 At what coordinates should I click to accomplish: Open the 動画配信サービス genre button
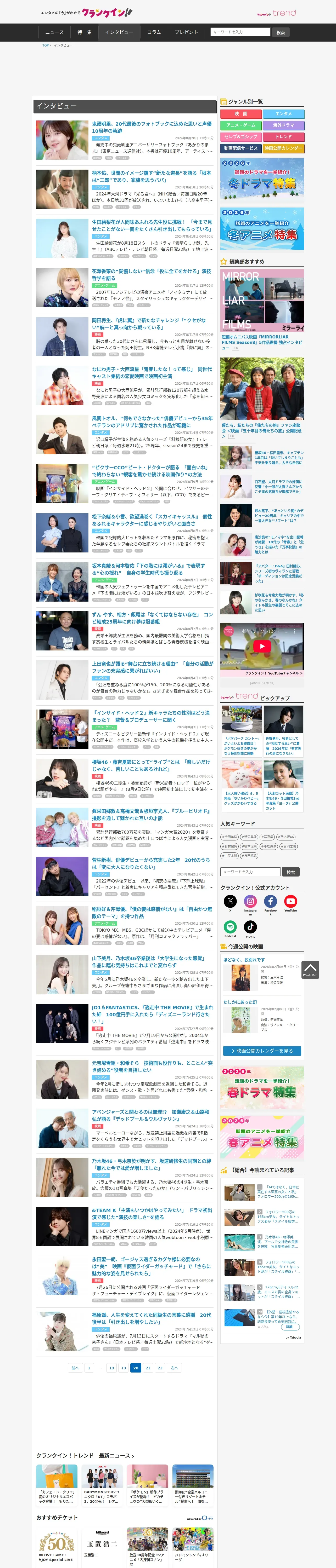tap(240, 148)
